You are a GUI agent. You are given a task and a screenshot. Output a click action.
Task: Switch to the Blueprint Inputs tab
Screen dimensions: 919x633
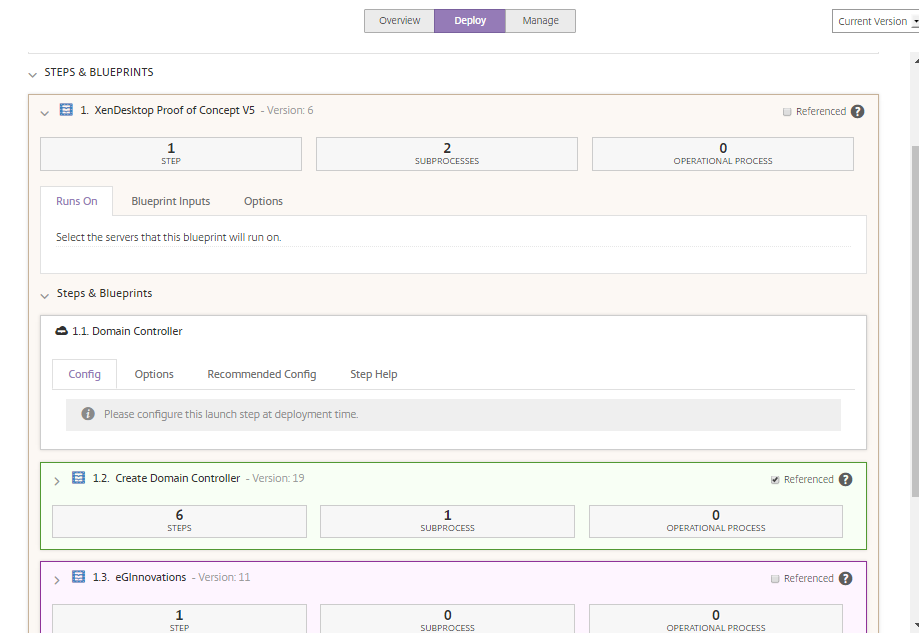point(171,201)
